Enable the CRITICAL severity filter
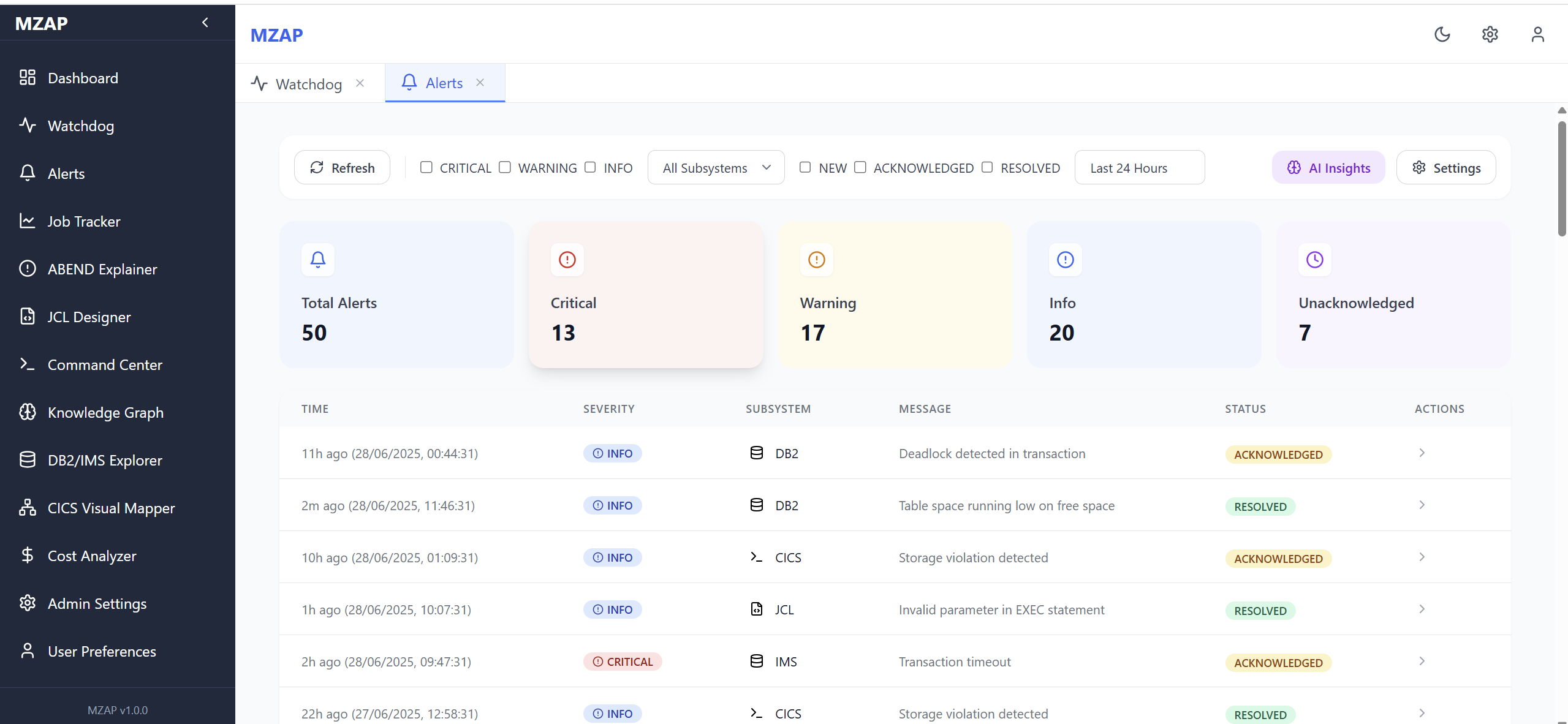Screen dimensions: 1568x724 pyautogui.click(x=426, y=167)
